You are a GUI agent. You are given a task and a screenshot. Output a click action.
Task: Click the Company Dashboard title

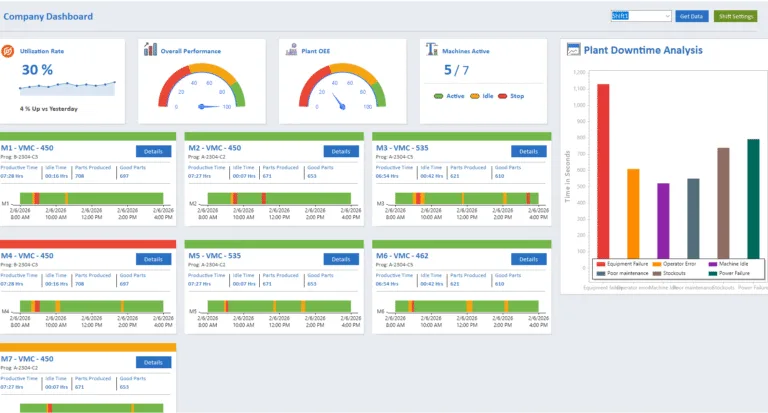(x=48, y=16)
